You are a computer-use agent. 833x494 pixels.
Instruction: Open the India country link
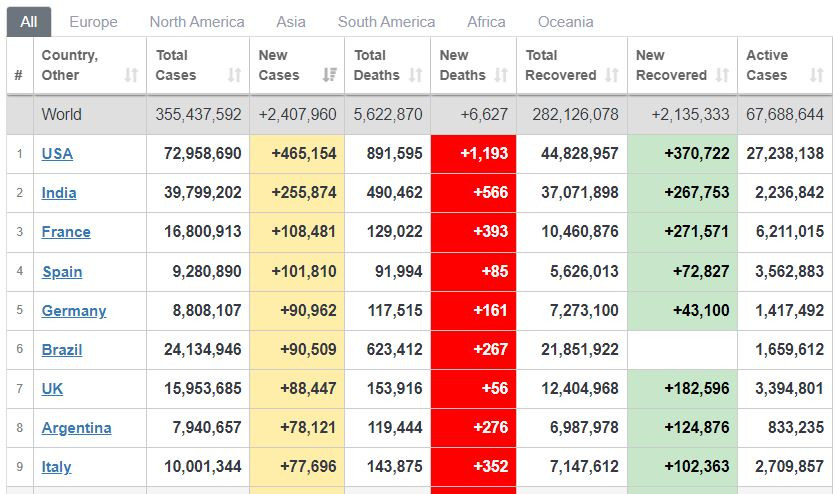pos(59,193)
